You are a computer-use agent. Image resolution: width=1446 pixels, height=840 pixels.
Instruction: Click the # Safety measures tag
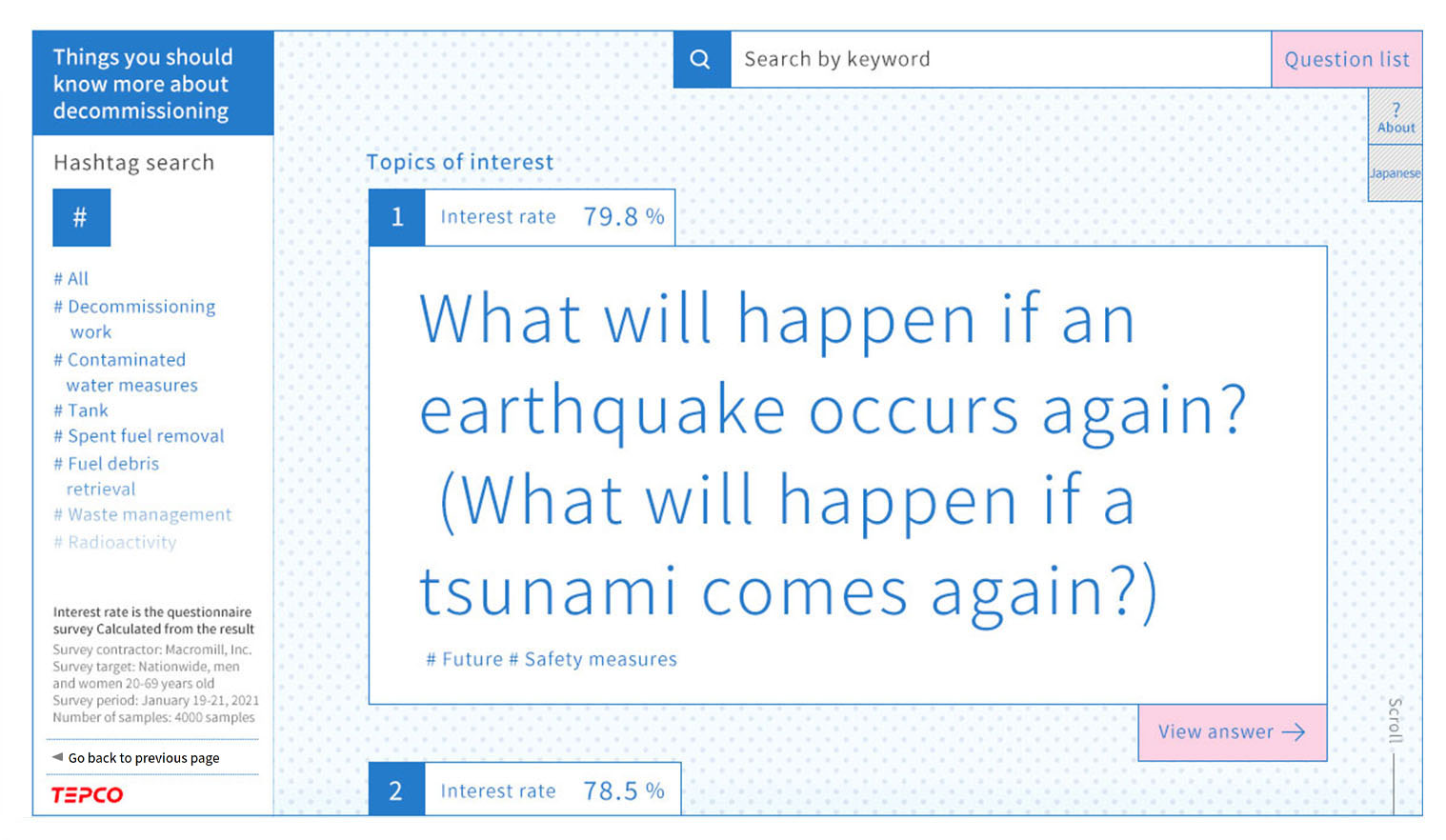[592, 659]
